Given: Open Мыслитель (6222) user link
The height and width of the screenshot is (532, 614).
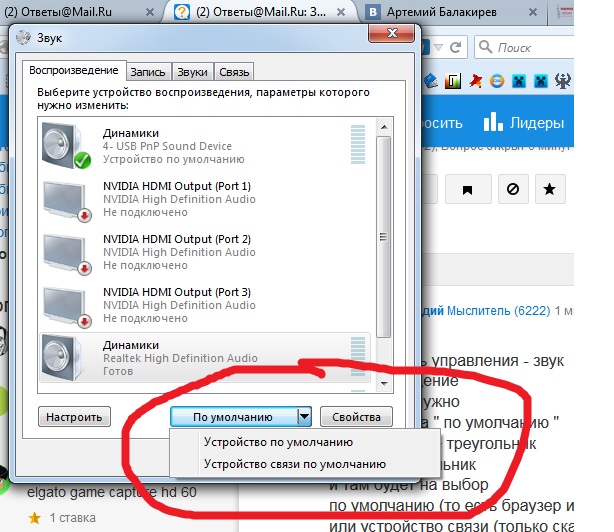Looking at the screenshot, I should pos(498,311).
